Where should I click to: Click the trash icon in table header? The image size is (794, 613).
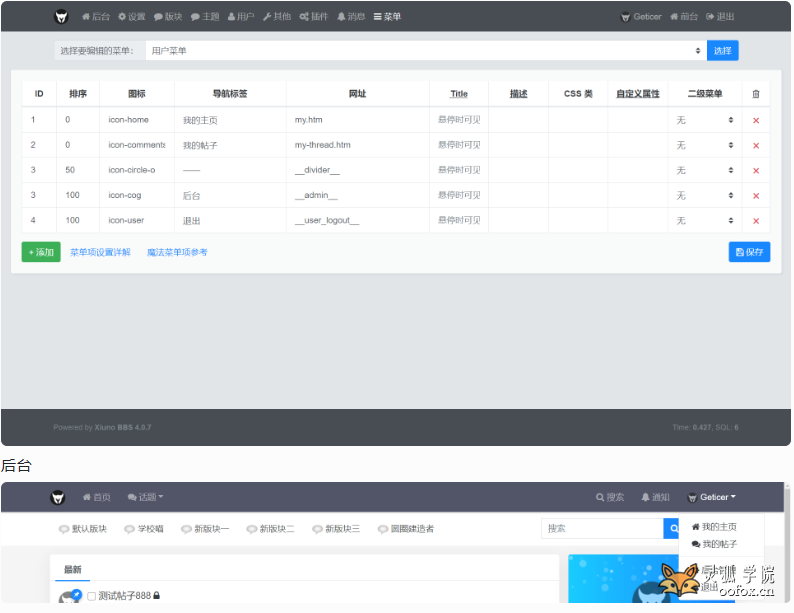tap(755, 94)
